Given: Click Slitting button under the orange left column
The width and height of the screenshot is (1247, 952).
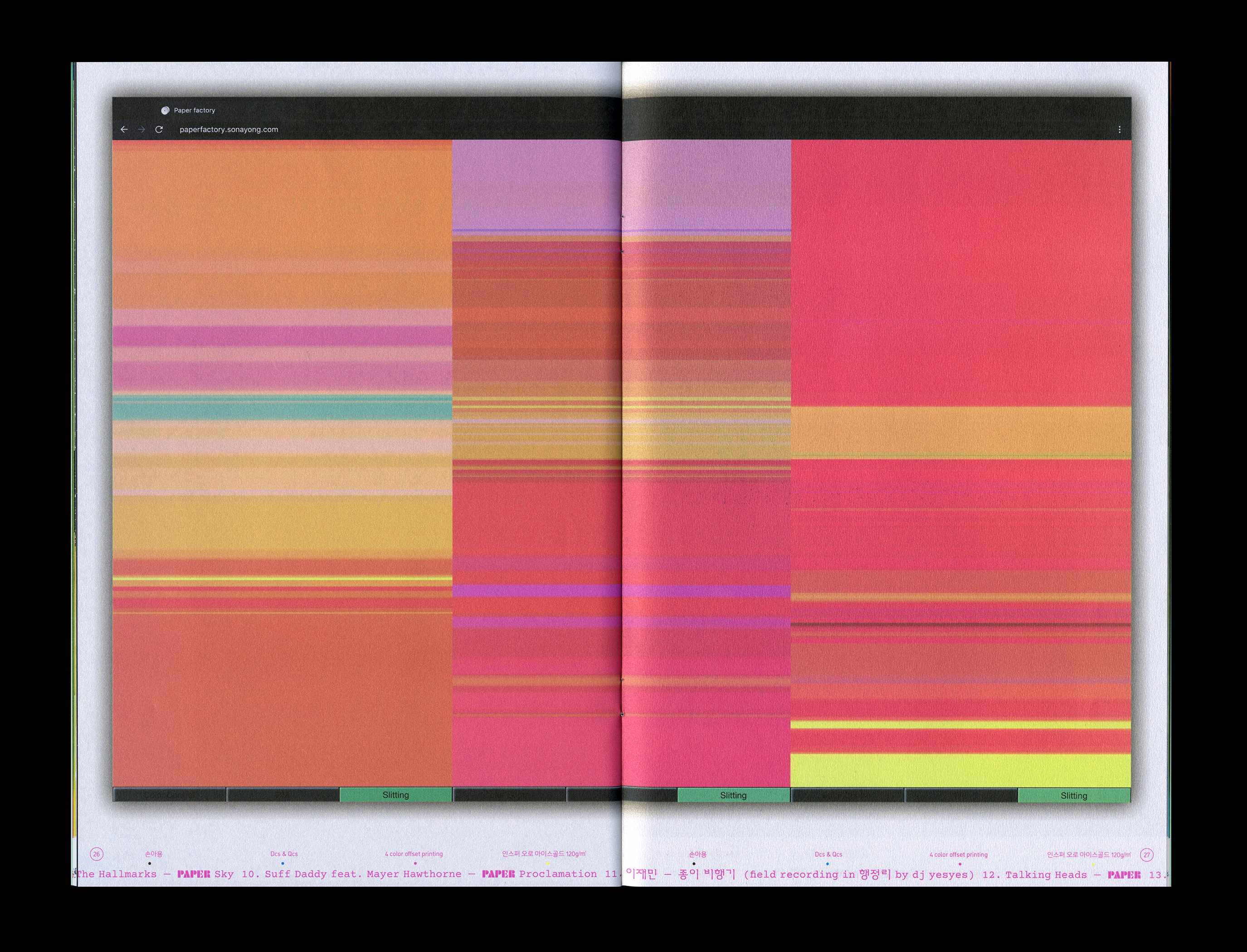Looking at the screenshot, I should coord(395,795).
